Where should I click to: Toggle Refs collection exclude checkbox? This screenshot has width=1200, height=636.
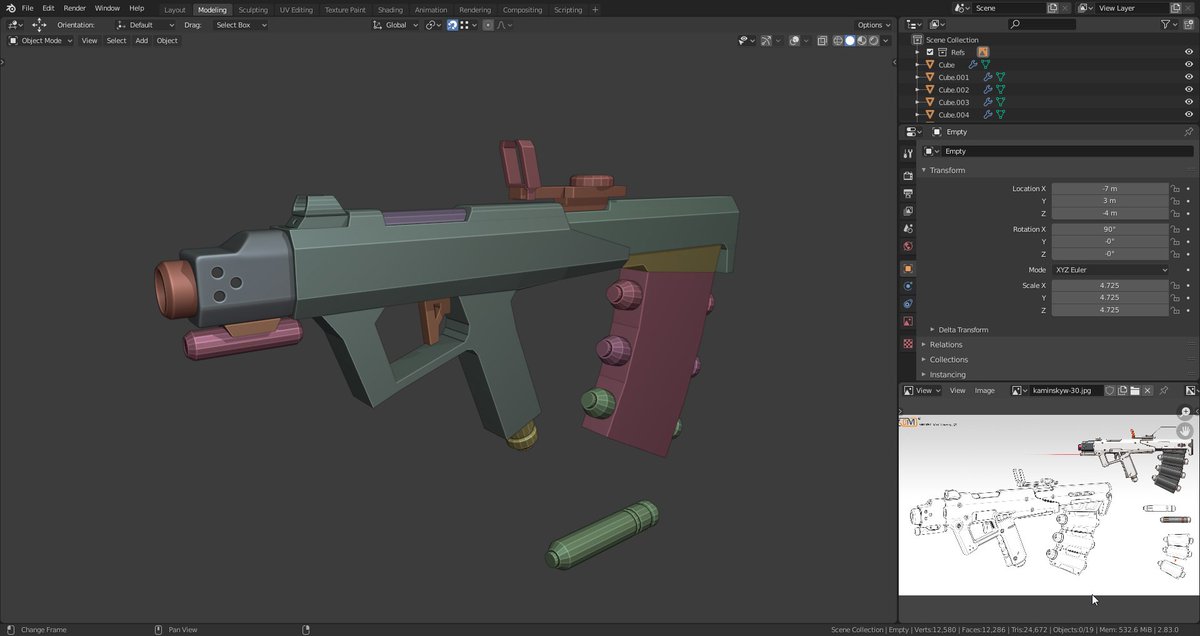pyautogui.click(x=930, y=52)
